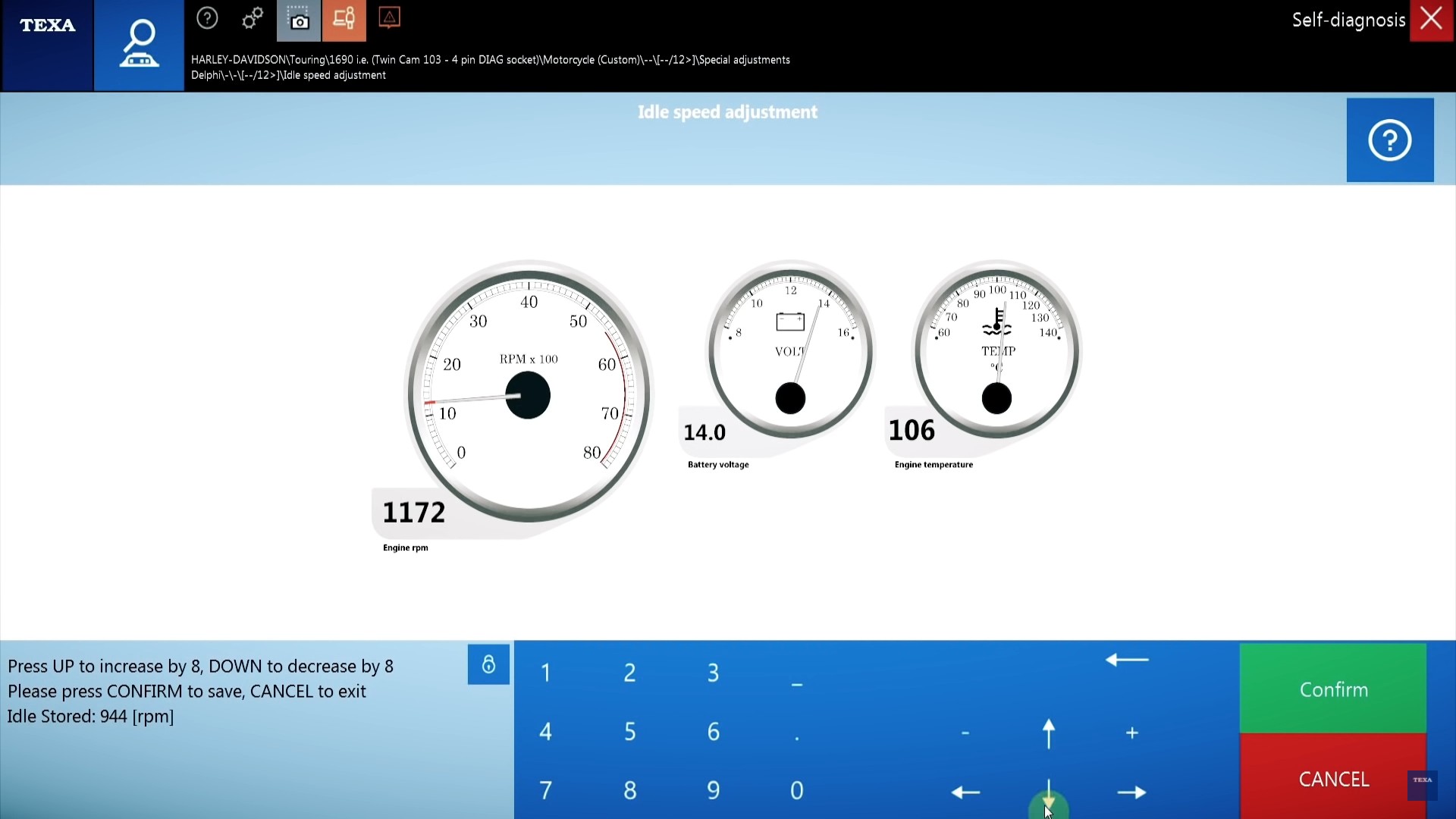Click the orange technician device icon
Image resolution: width=1456 pixels, height=819 pixels.
(344, 20)
